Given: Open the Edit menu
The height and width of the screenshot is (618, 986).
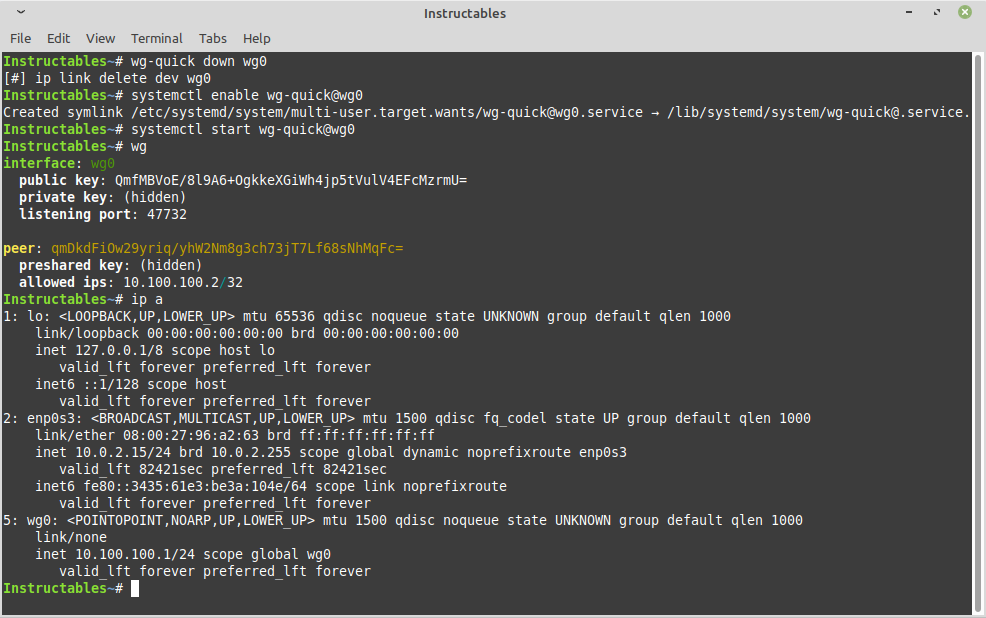Looking at the screenshot, I should (x=58, y=38).
